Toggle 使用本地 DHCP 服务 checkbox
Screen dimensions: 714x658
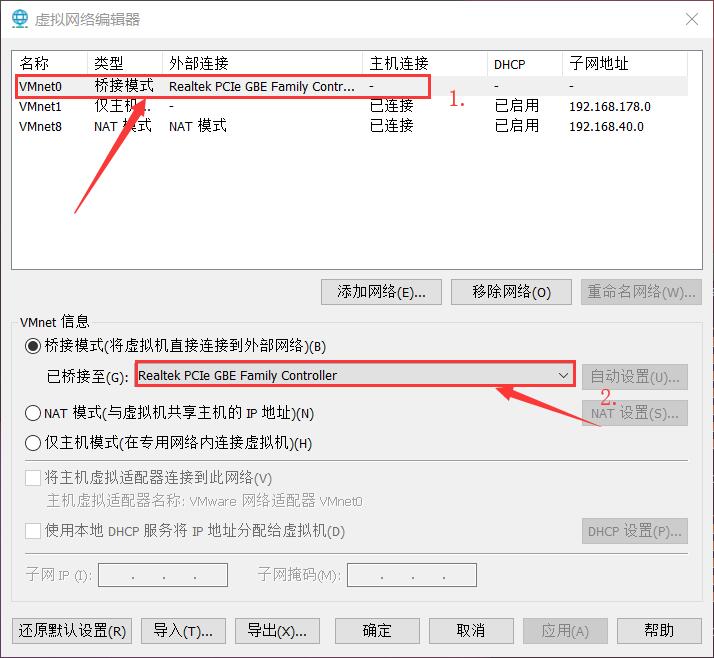[33, 530]
